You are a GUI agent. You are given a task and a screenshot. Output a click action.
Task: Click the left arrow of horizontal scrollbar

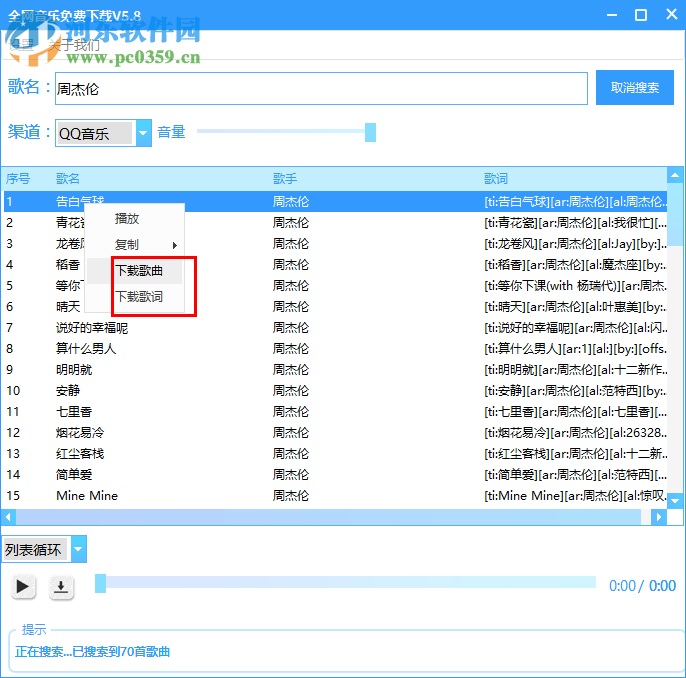pyautogui.click(x=8, y=517)
